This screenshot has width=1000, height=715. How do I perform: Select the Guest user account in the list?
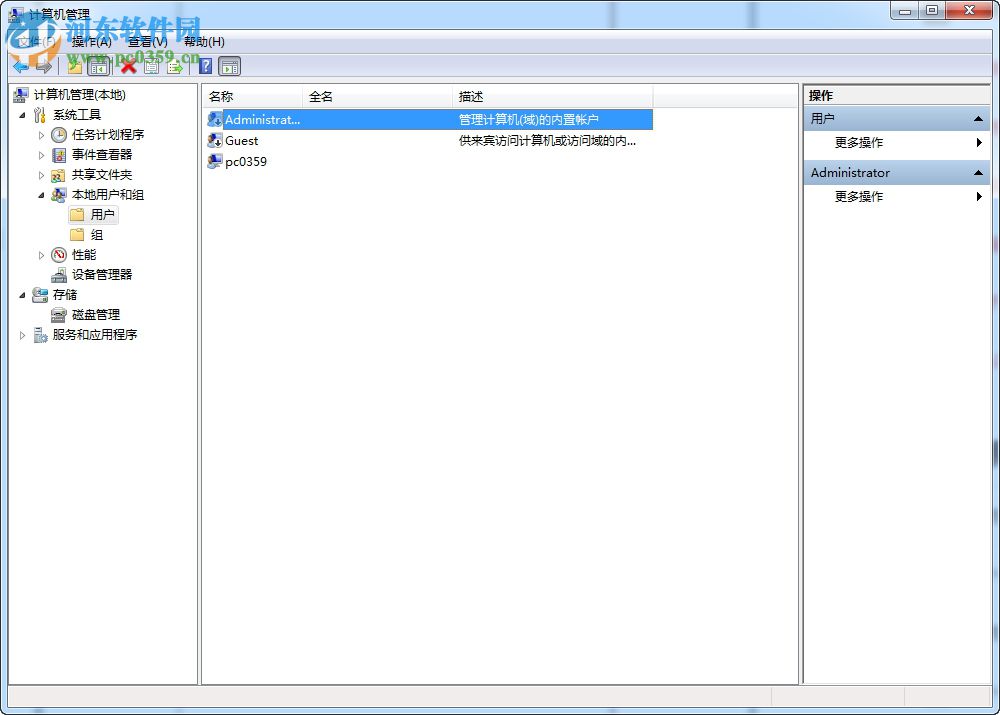[242, 140]
